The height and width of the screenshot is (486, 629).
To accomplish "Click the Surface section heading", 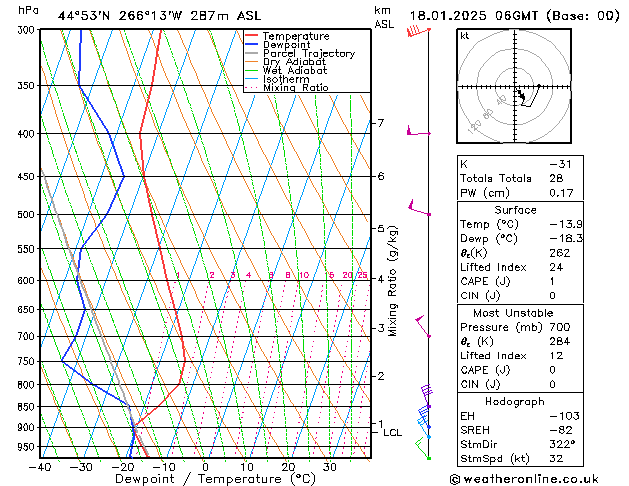I will 515,210.
